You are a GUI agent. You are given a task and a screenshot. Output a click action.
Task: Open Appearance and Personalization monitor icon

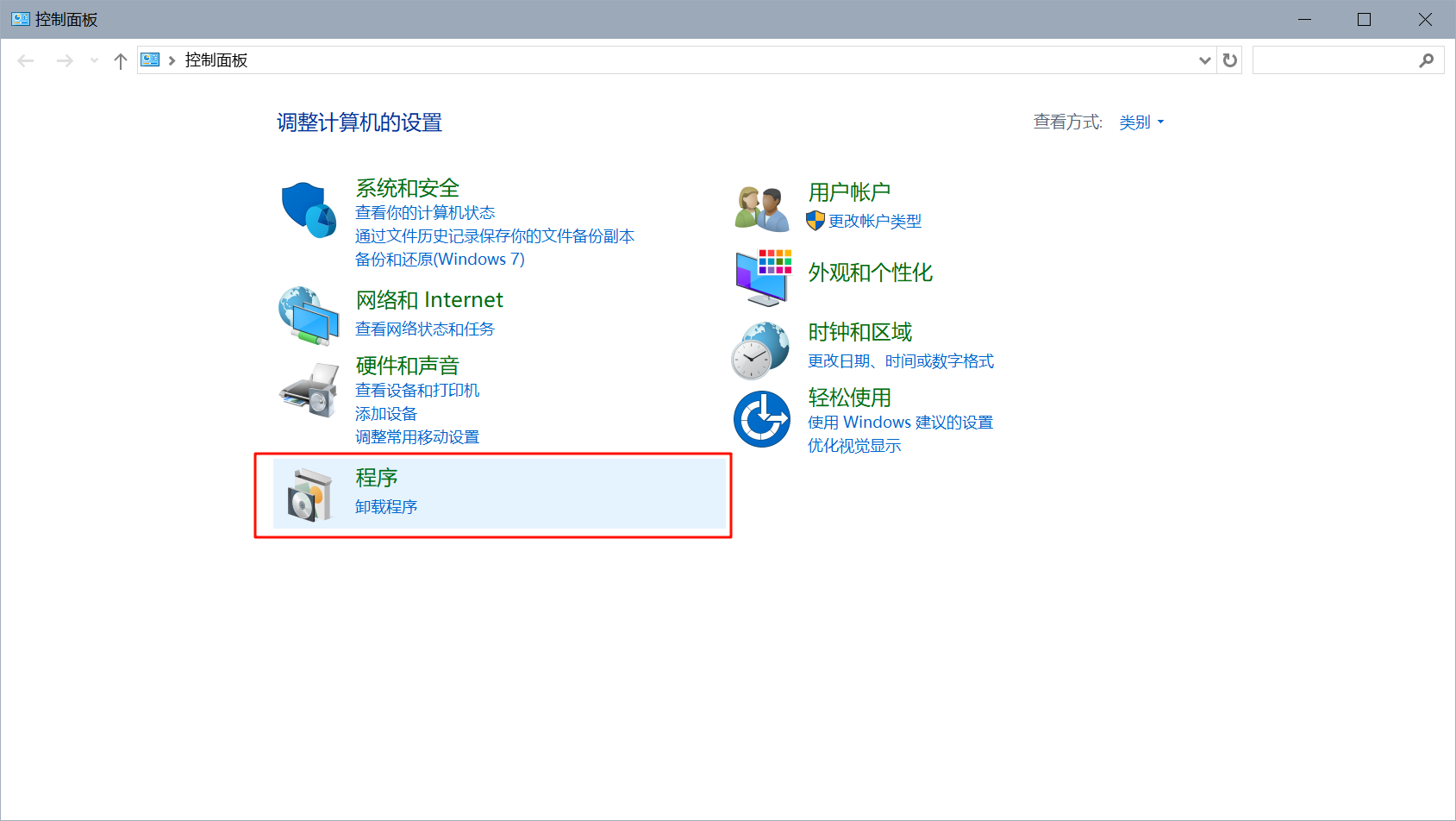[x=762, y=277]
